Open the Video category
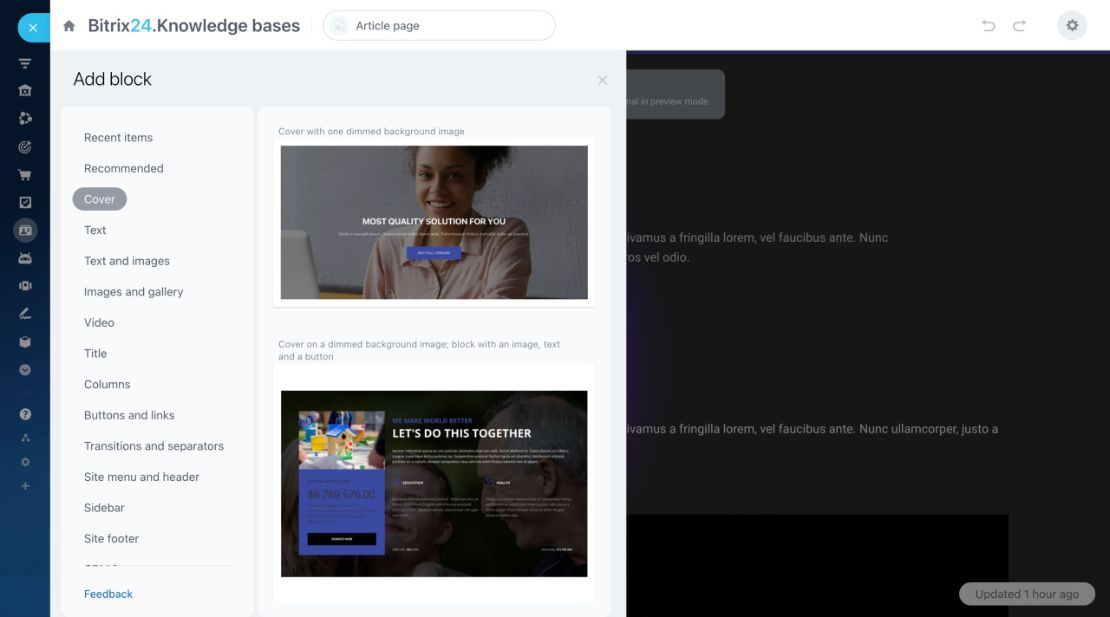Viewport: 1110px width, 617px height. tap(99, 323)
